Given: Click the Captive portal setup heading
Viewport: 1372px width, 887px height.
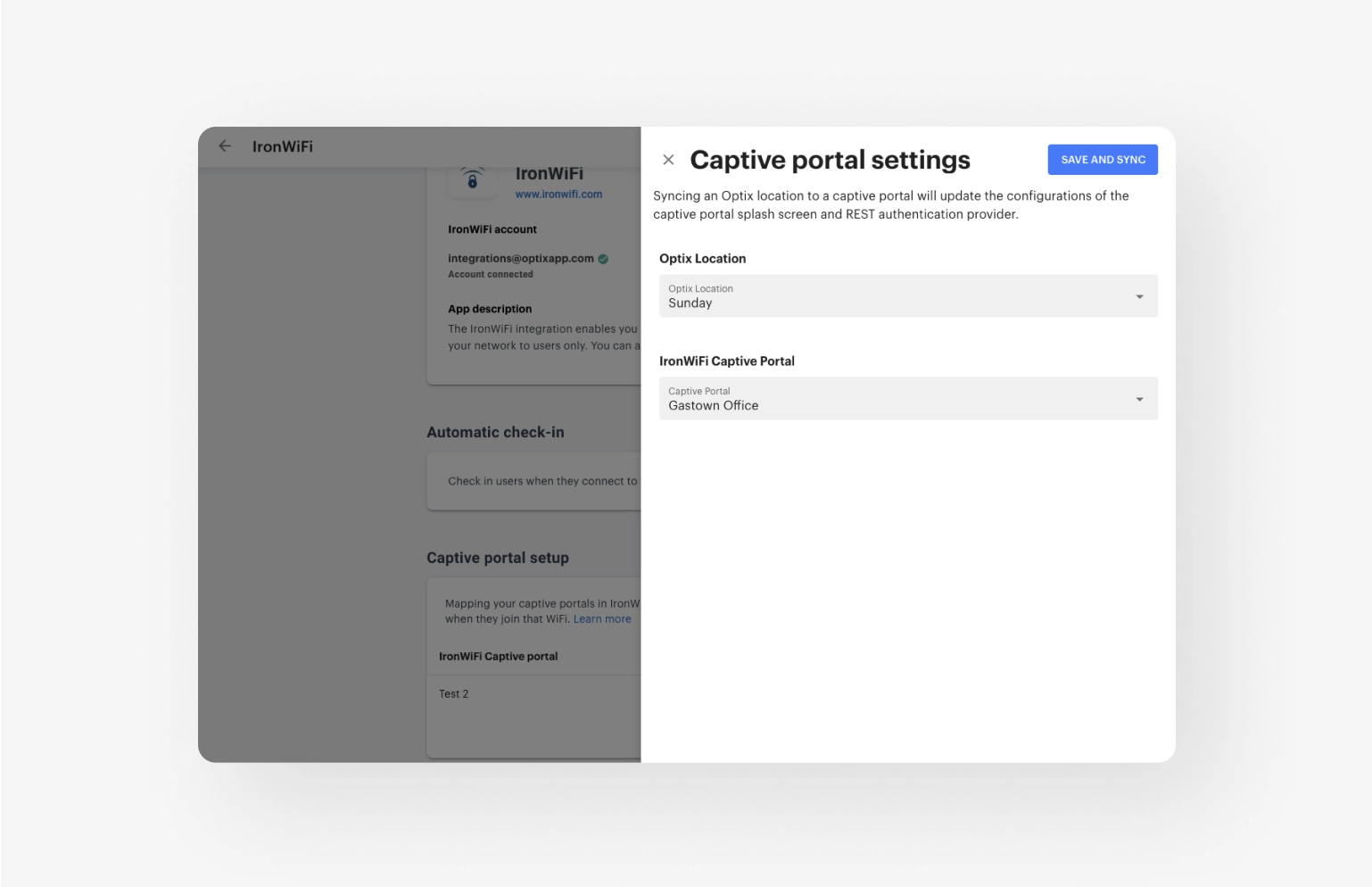Looking at the screenshot, I should tap(498, 558).
